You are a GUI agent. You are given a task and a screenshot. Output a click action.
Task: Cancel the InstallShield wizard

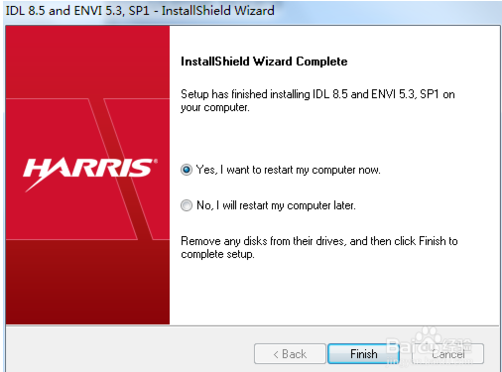448,354
